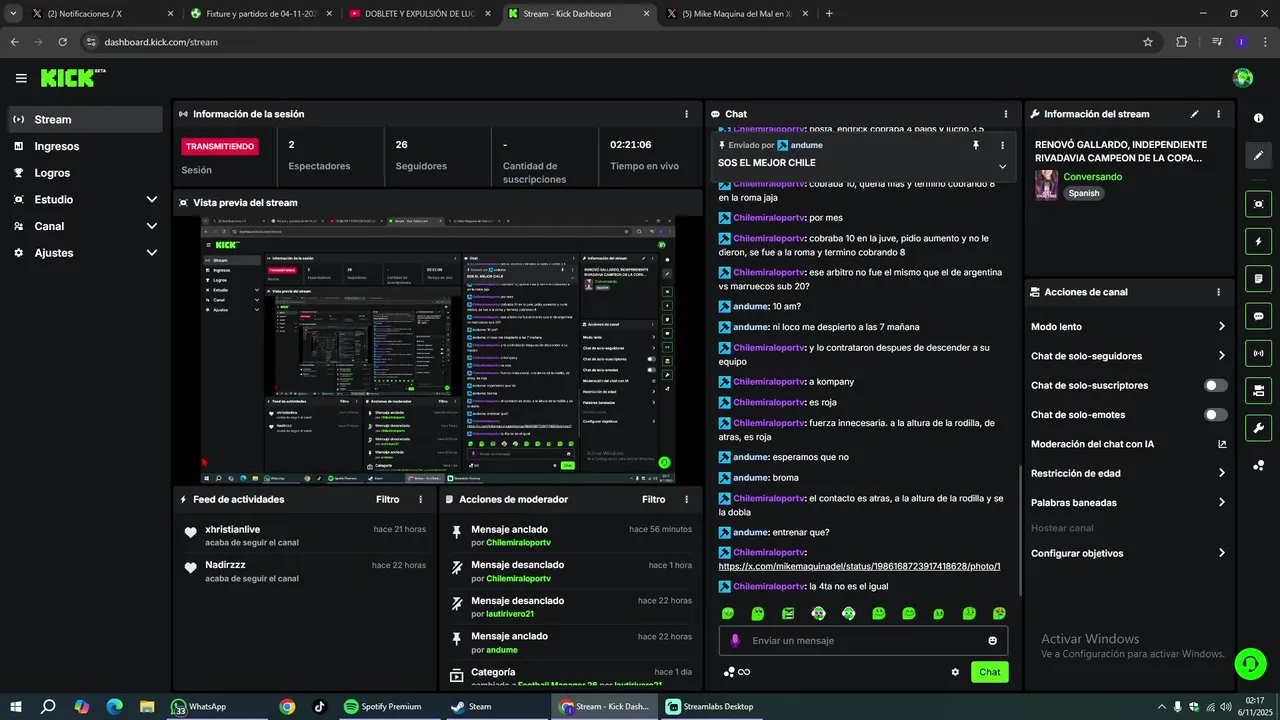The height and width of the screenshot is (720, 1280).
Task: Toggle the notes widget icon in sidebar
Action: click(1258, 278)
